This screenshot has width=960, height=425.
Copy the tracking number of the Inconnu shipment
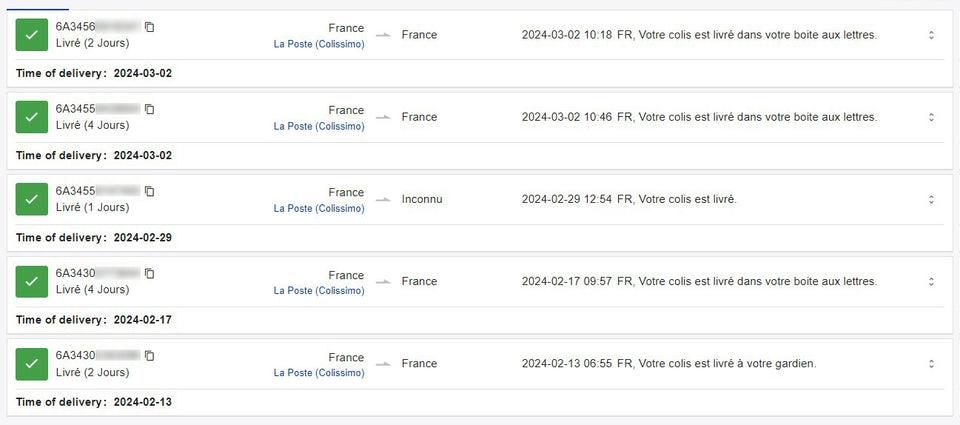[149, 191]
